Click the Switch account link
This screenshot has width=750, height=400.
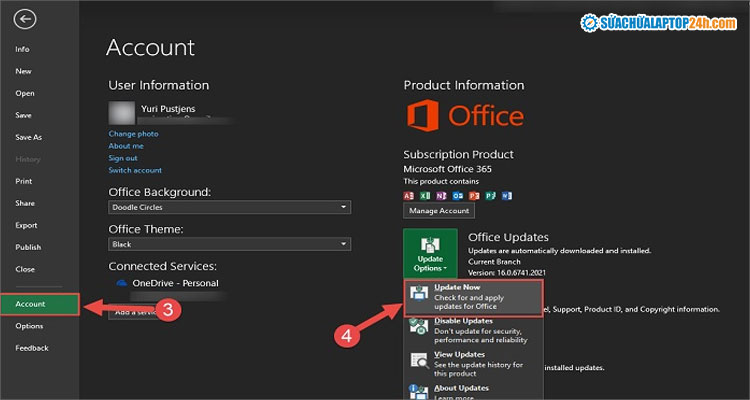pos(135,170)
